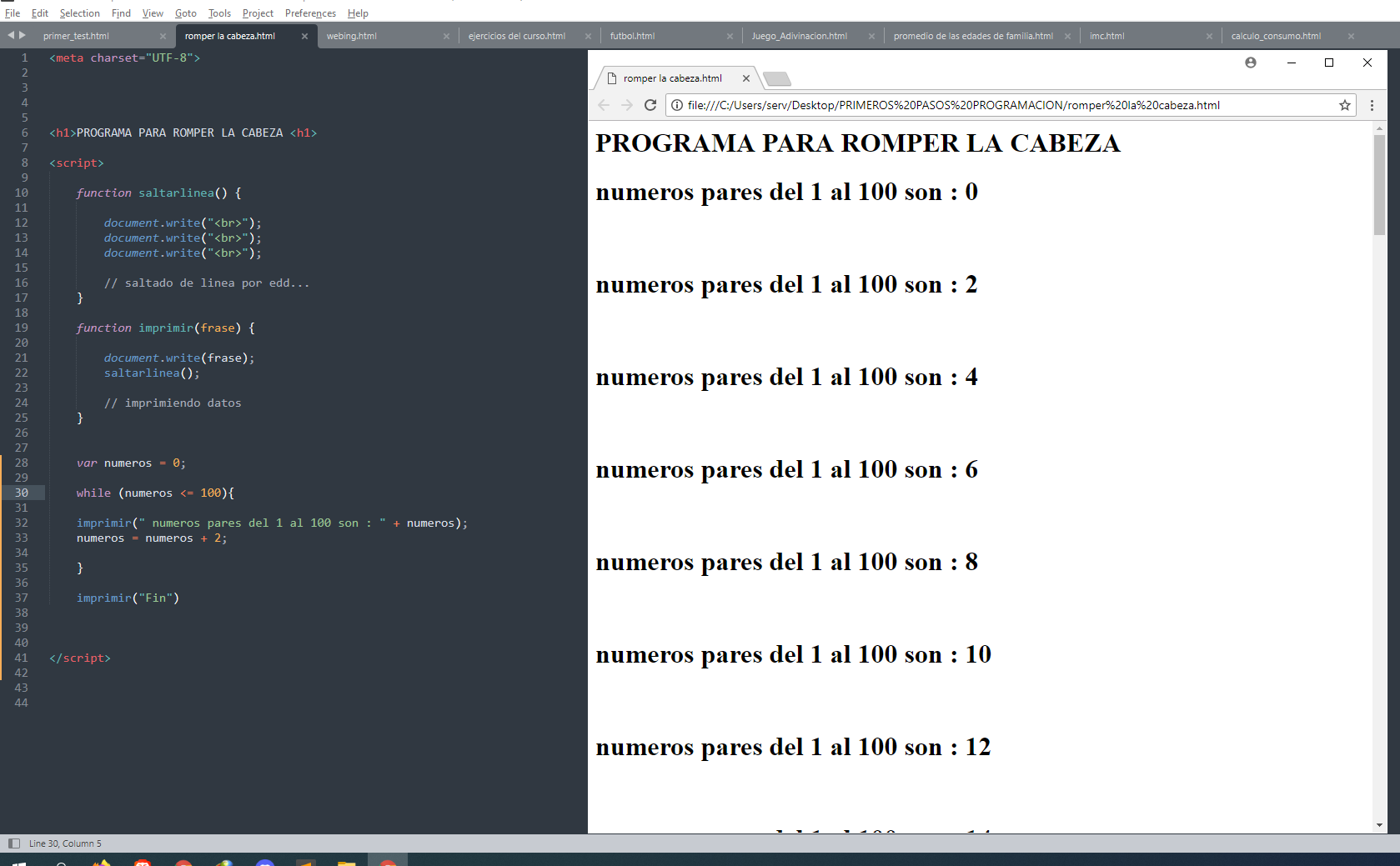Click the closing </script> tag line
Screen dimensions: 1400x866
click(80, 658)
